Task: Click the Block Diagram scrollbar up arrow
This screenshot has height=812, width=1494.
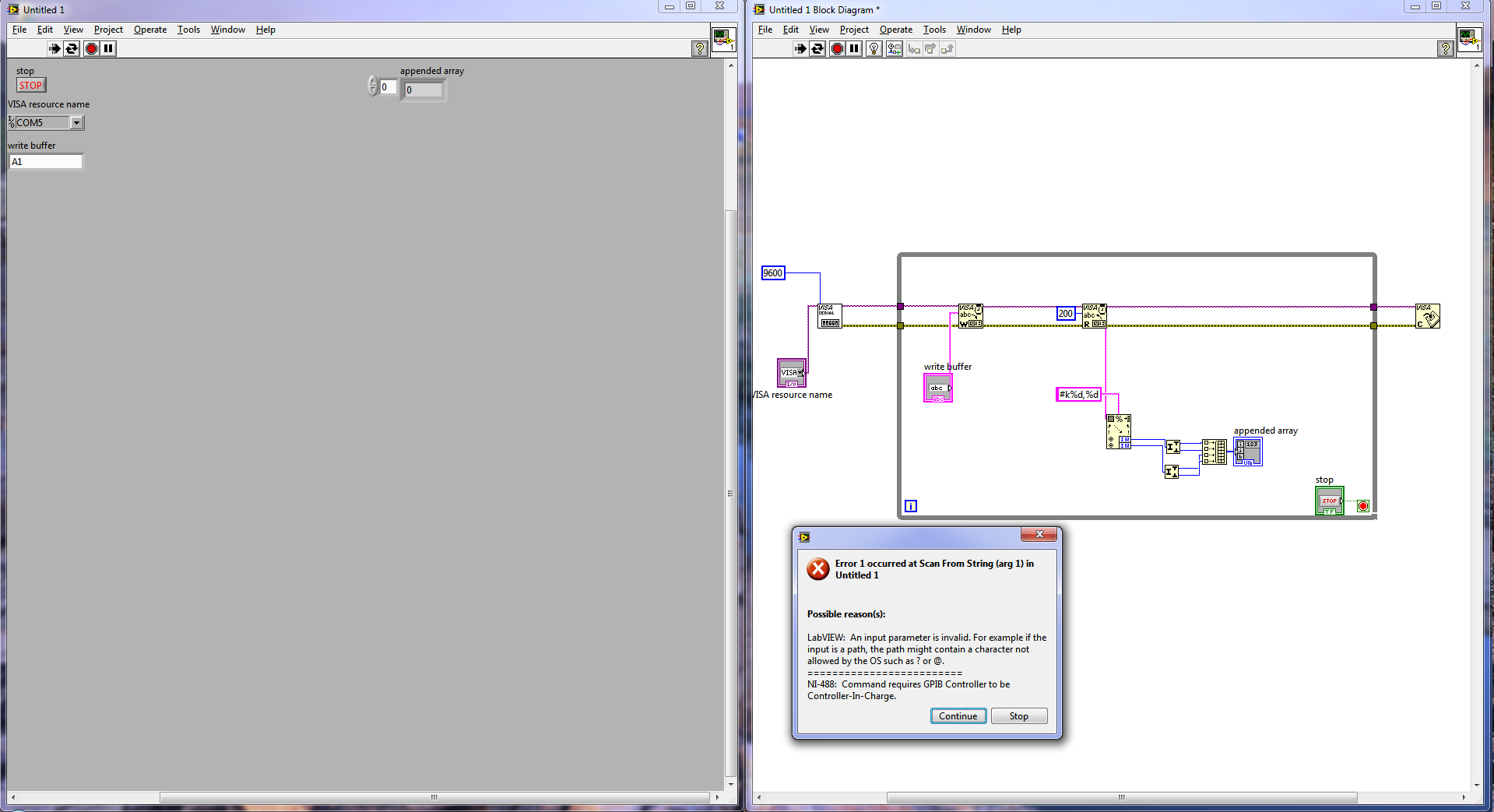Action: (1476, 65)
